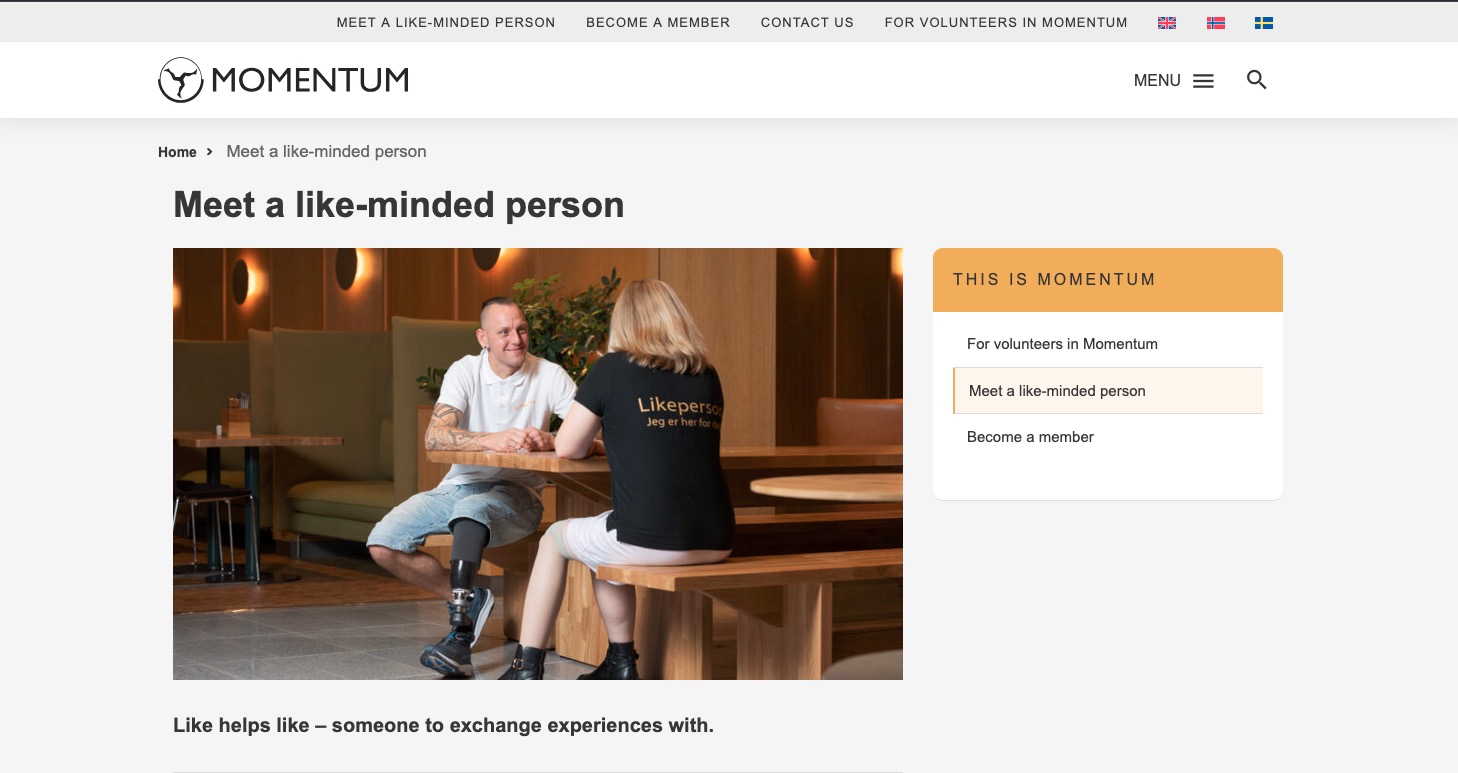The width and height of the screenshot is (1458, 773).
Task: Open the café photo of two people
Action: click(x=538, y=464)
